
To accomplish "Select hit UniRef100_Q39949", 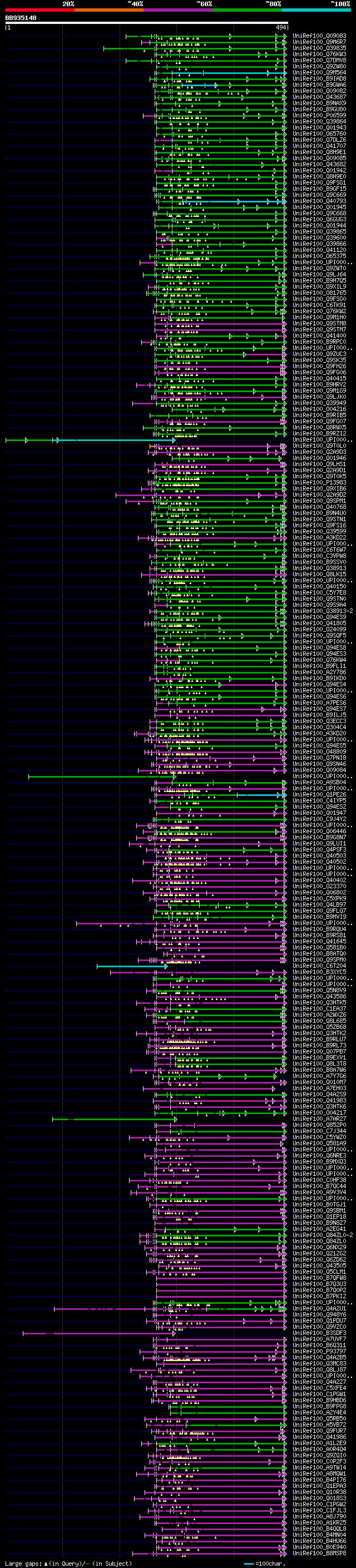I will [x=319, y=403].
